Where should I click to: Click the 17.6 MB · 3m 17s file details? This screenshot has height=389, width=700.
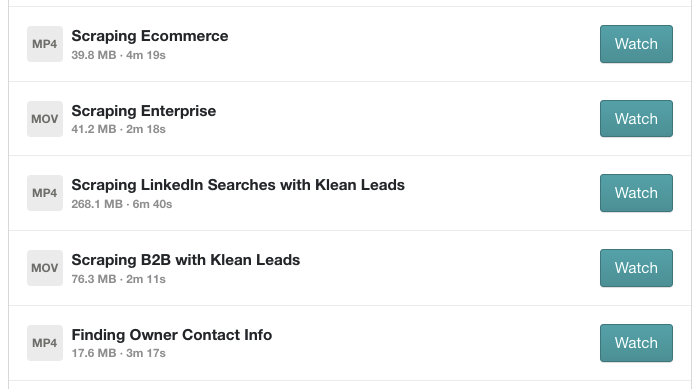click(x=118, y=353)
